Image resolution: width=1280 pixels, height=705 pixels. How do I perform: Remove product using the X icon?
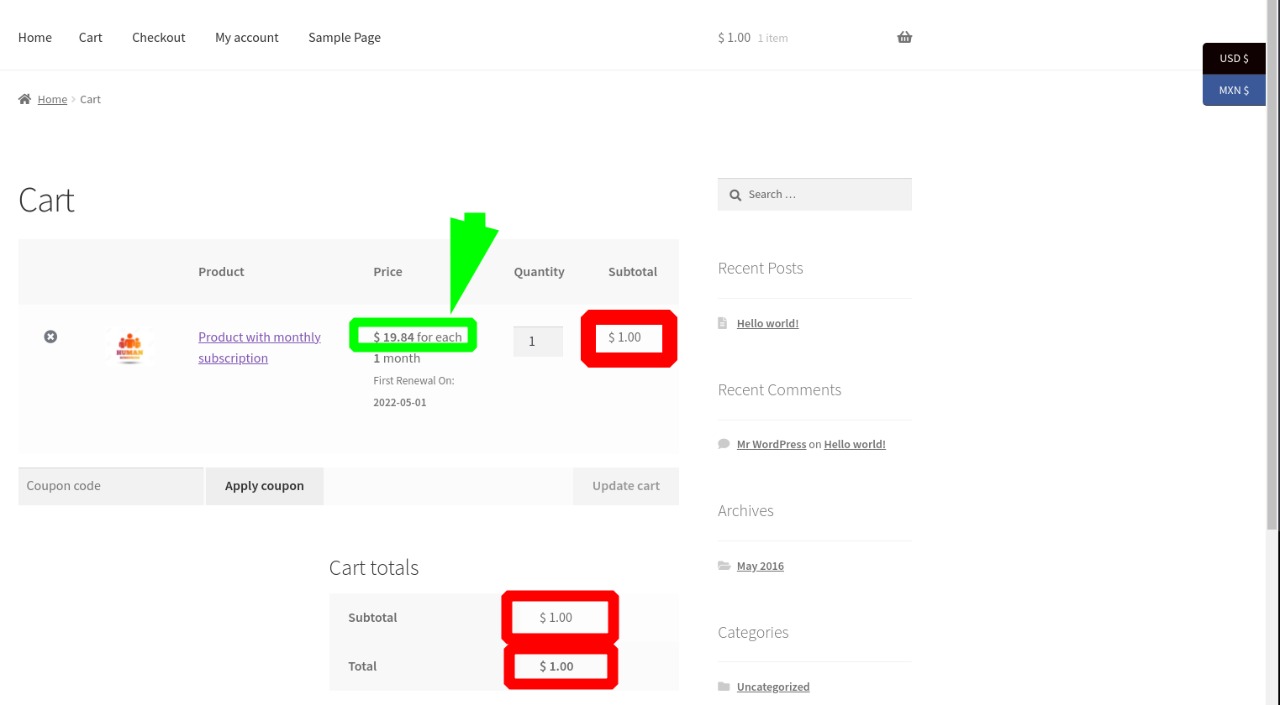[50, 337]
